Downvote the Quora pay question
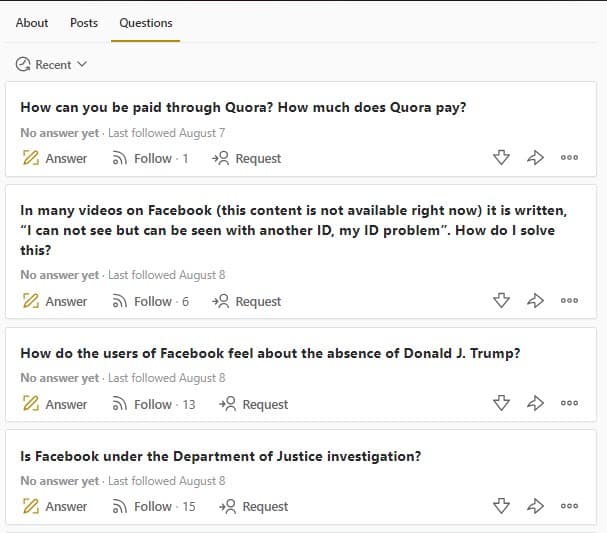This screenshot has width=607, height=533. click(501, 158)
